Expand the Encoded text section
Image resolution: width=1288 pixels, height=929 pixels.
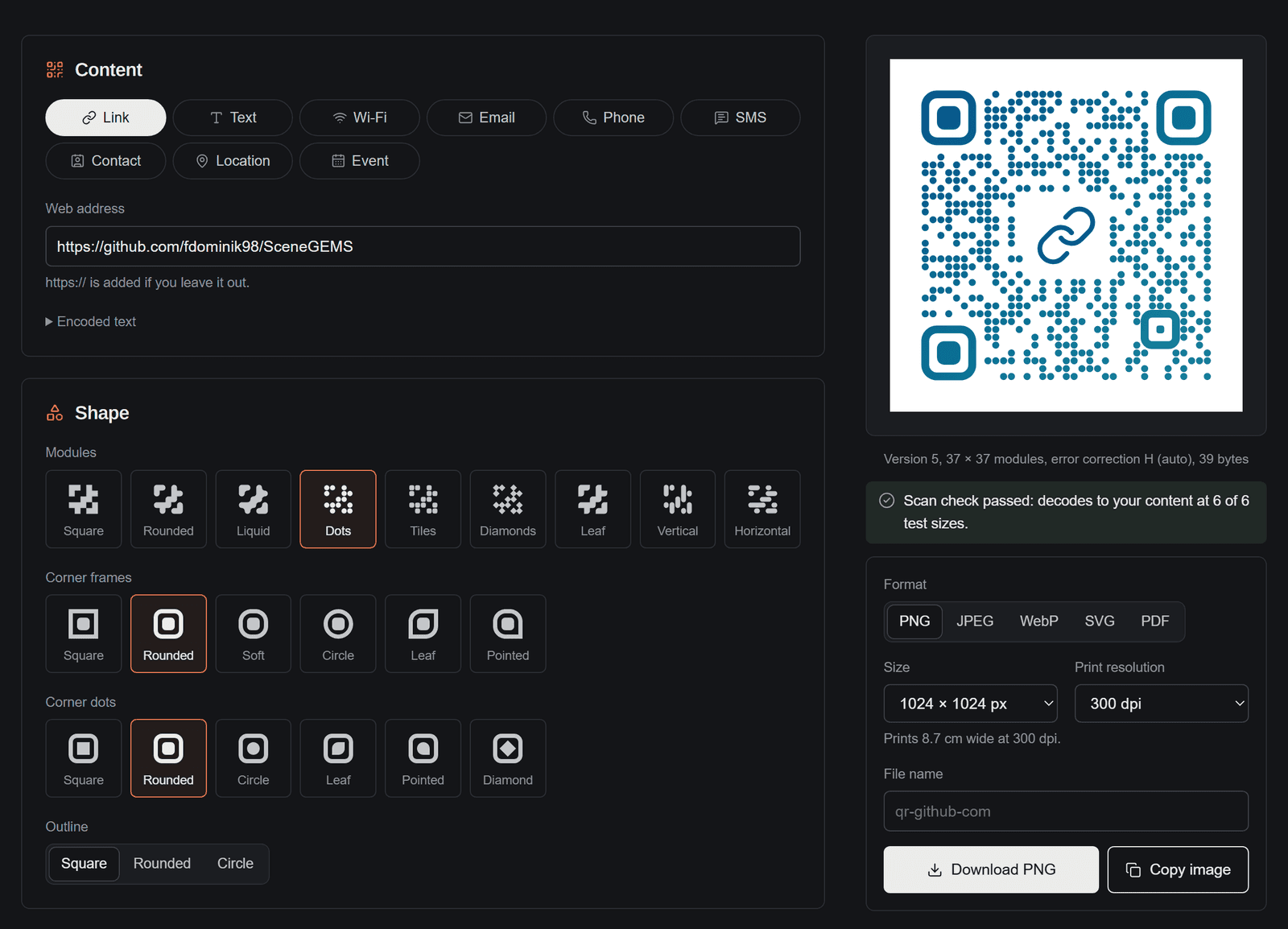click(x=91, y=321)
